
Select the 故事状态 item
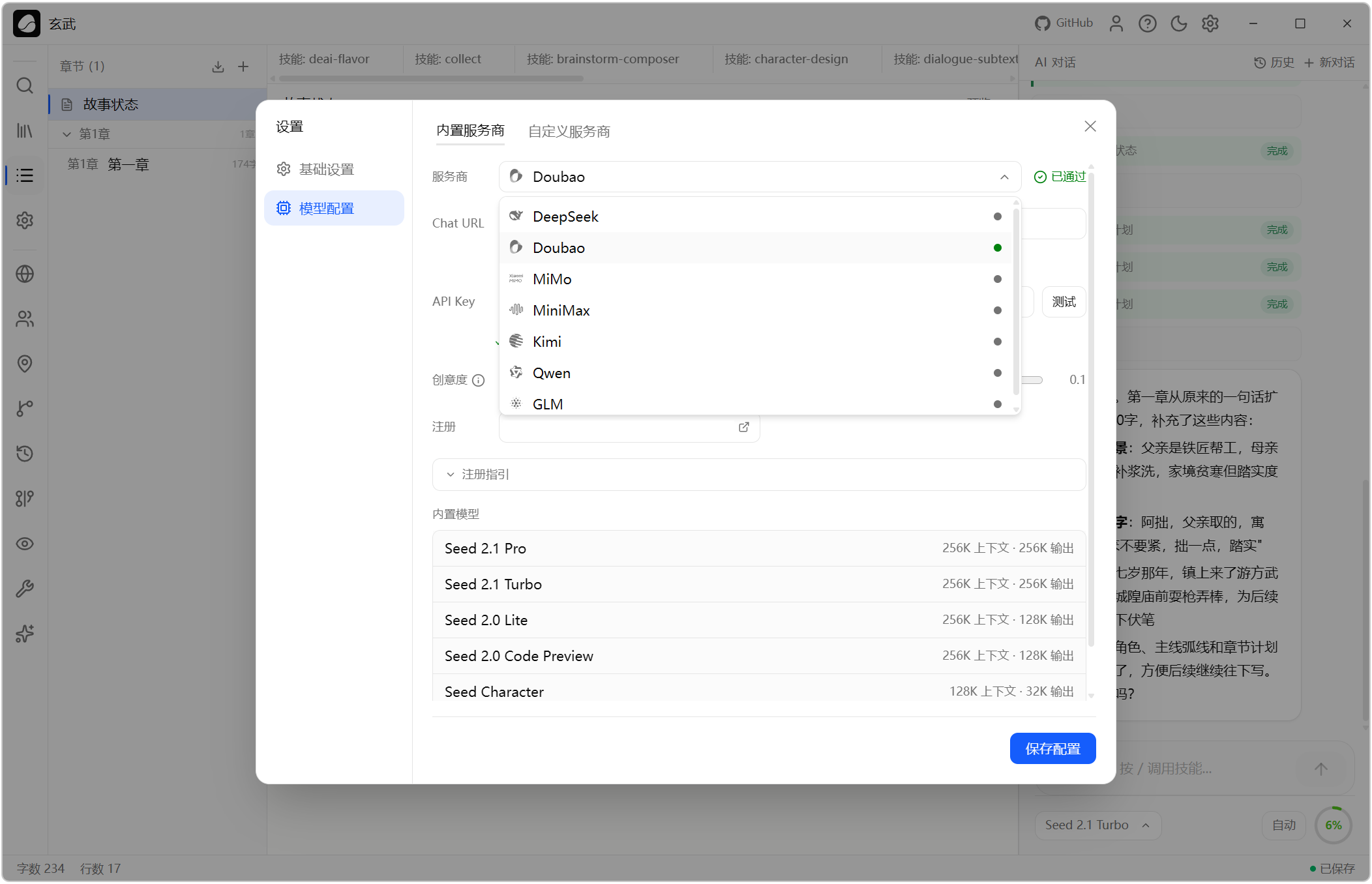click(x=158, y=104)
